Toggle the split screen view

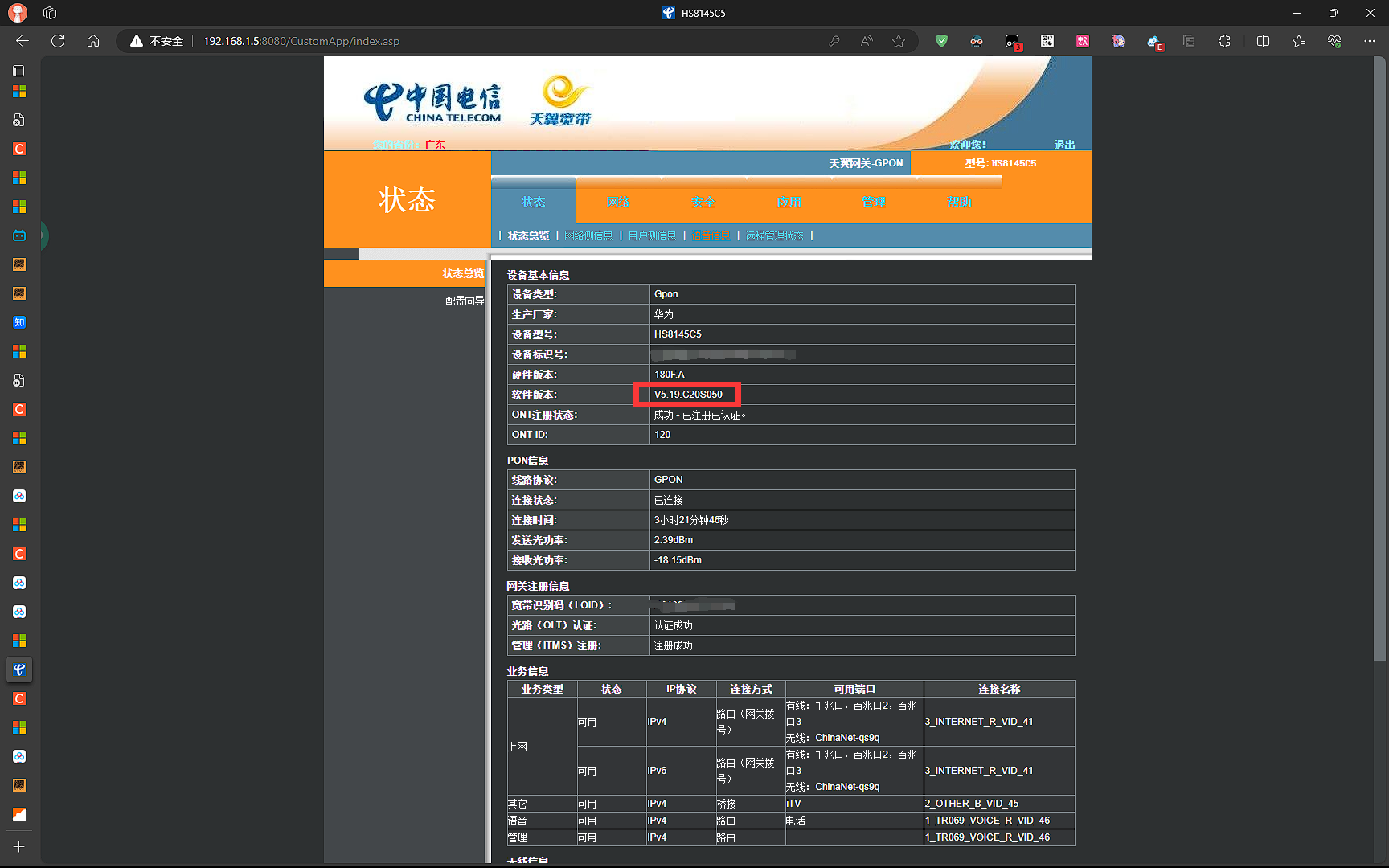[x=1263, y=41]
